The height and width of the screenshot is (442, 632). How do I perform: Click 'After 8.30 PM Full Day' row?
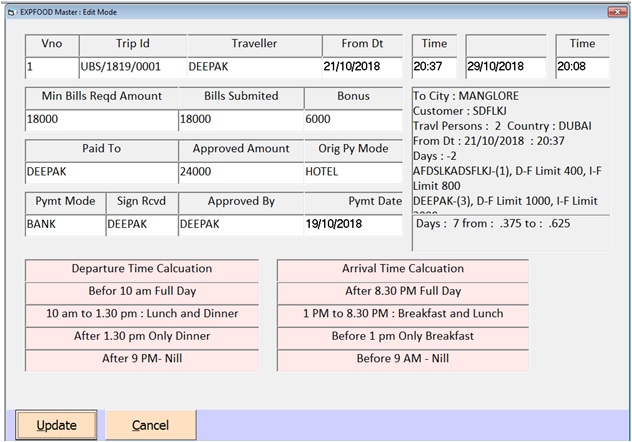point(403,293)
